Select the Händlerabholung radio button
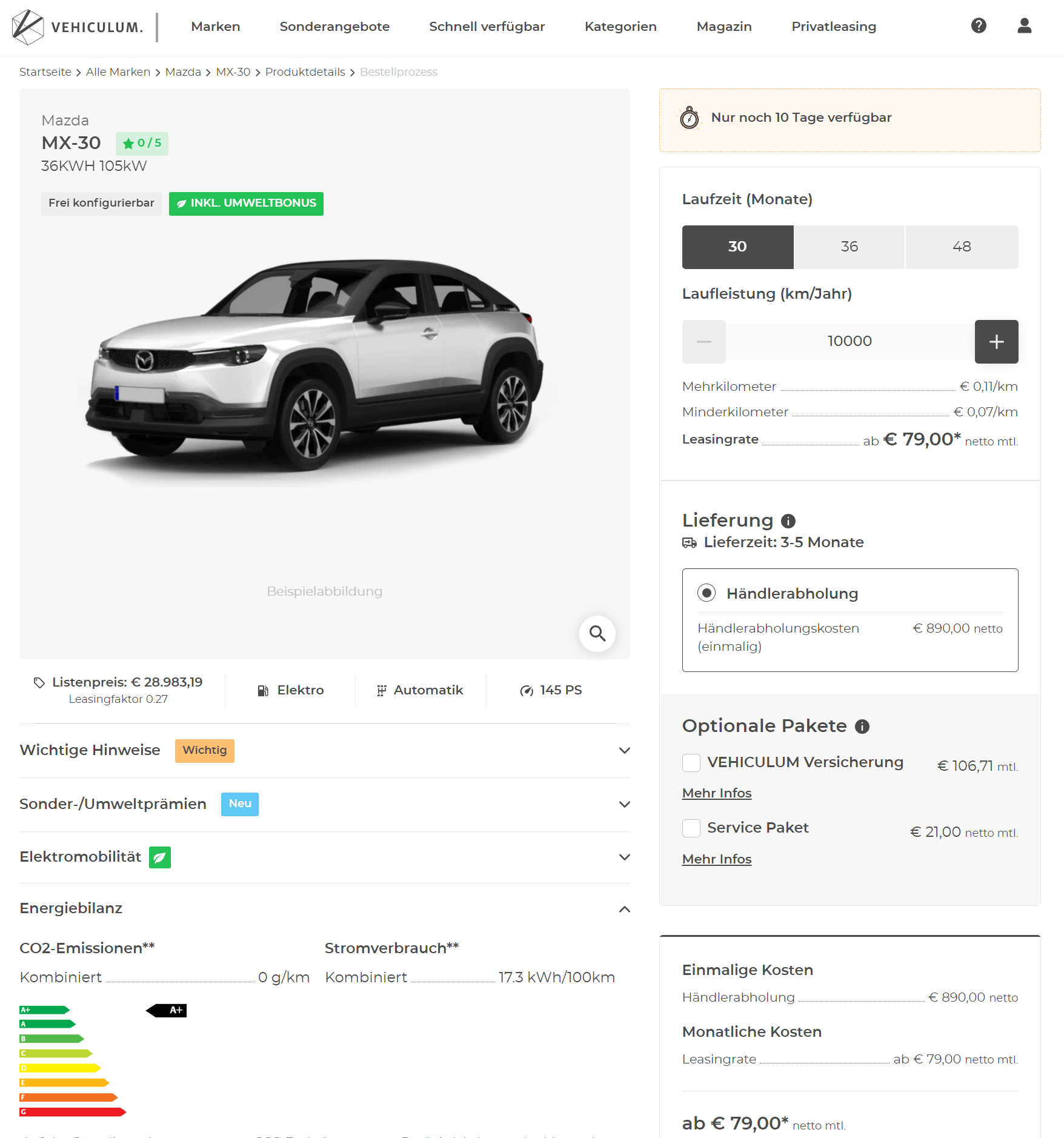 coord(707,593)
